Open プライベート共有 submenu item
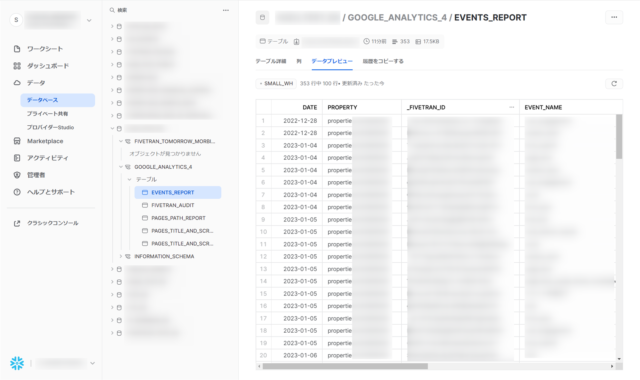This screenshot has height=380, width=640. 47,114
